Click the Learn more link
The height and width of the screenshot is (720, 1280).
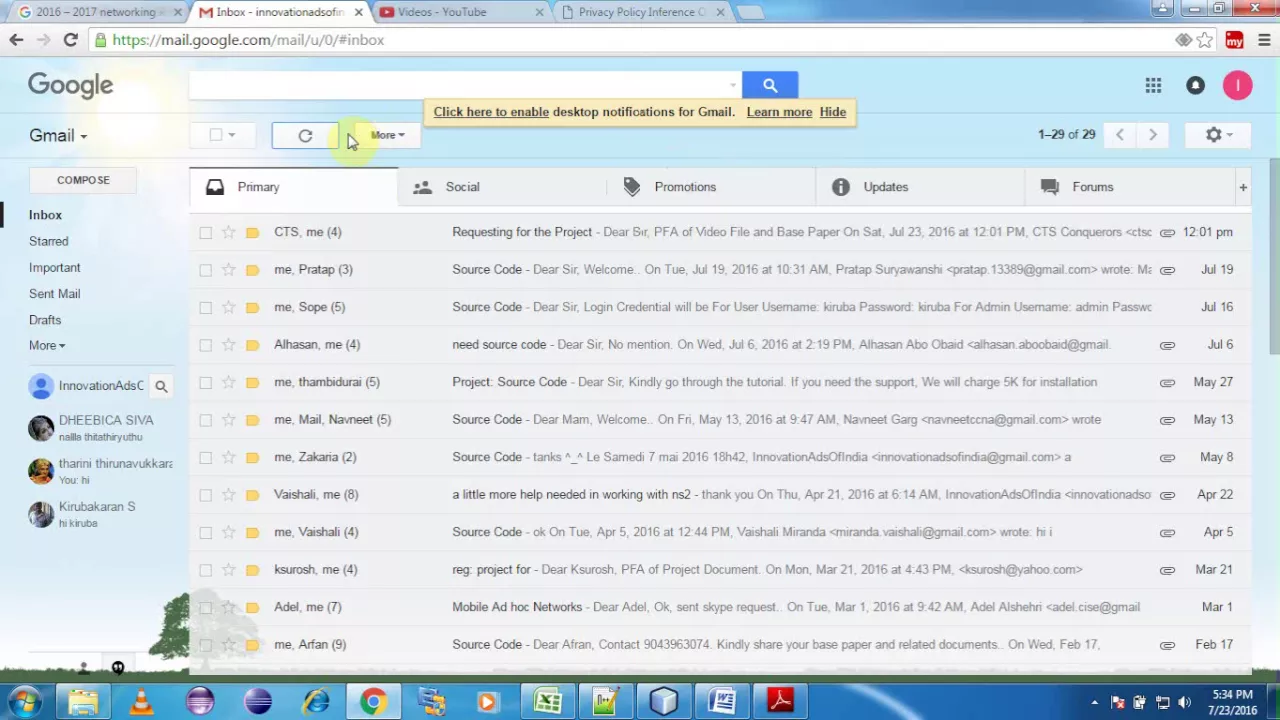point(779,112)
